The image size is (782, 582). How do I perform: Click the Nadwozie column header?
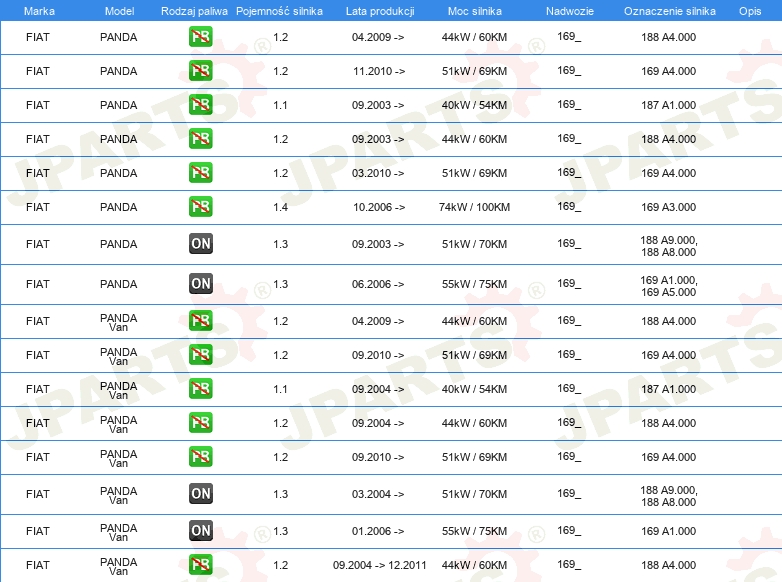[x=570, y=11]
